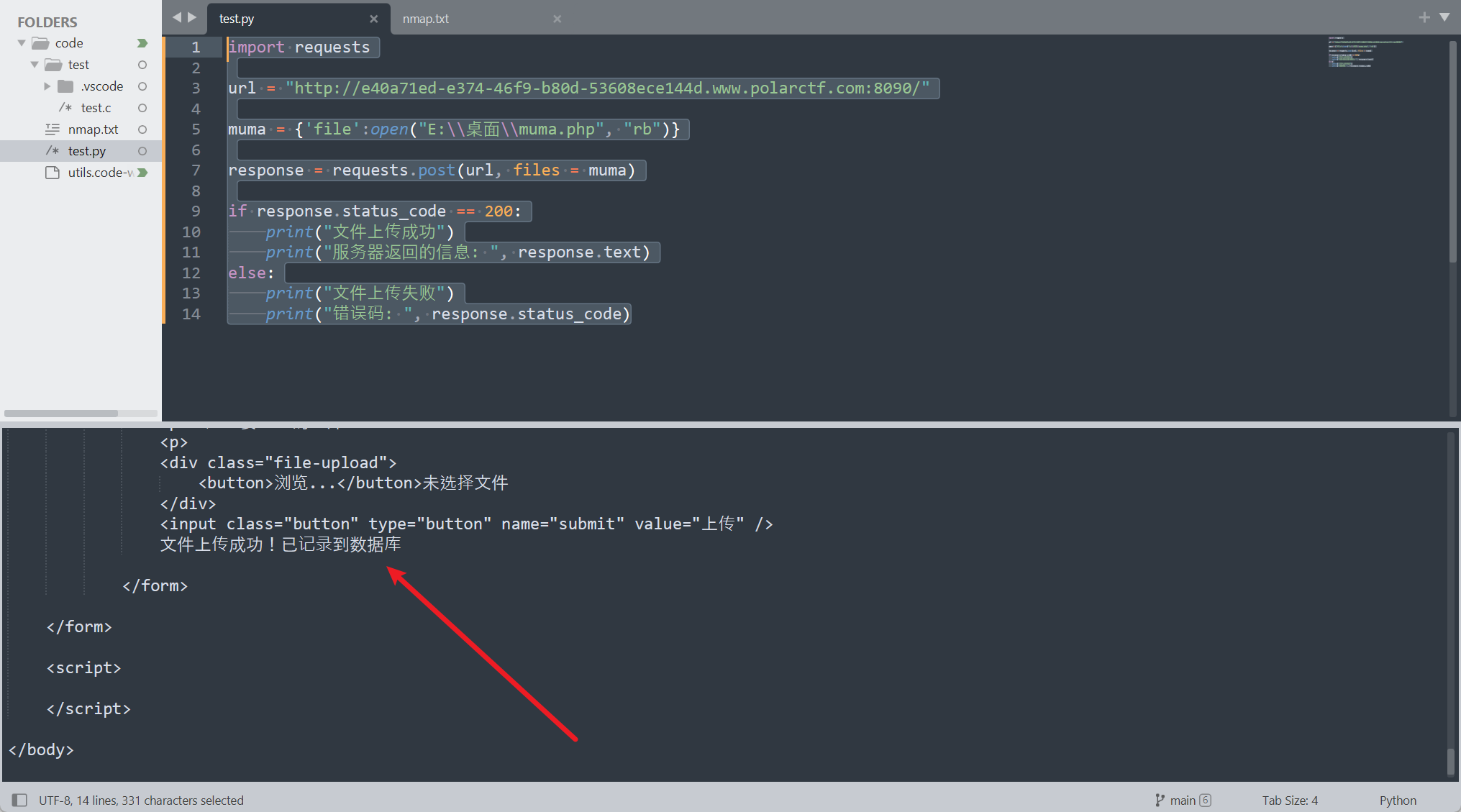This screenshot has height=812, width=1461.
Task: Click the back navigation arrow in tab bar
Action: pos(177,17)
